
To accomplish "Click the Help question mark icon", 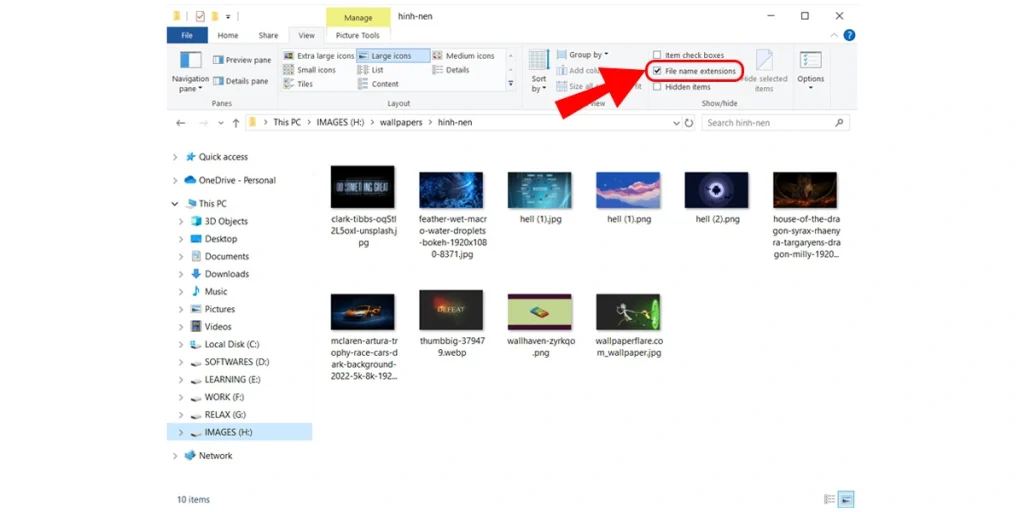I will pyautogui.click(x=849, y=35).
